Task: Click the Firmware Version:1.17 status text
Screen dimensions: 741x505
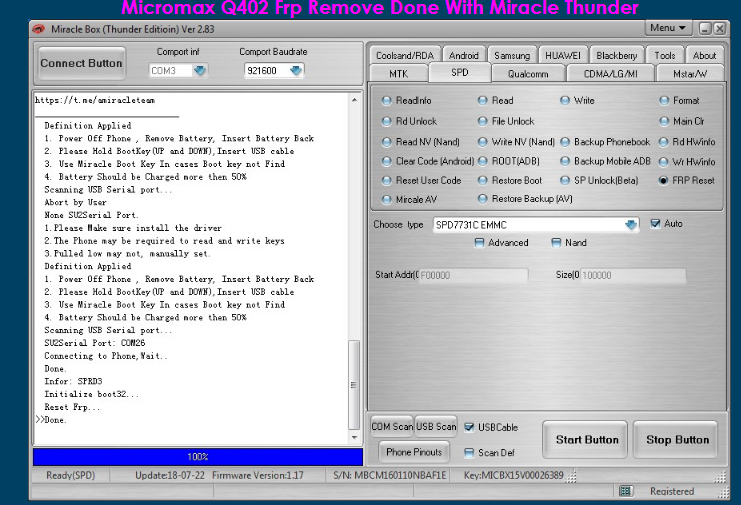Action: [x=258, y=475]
